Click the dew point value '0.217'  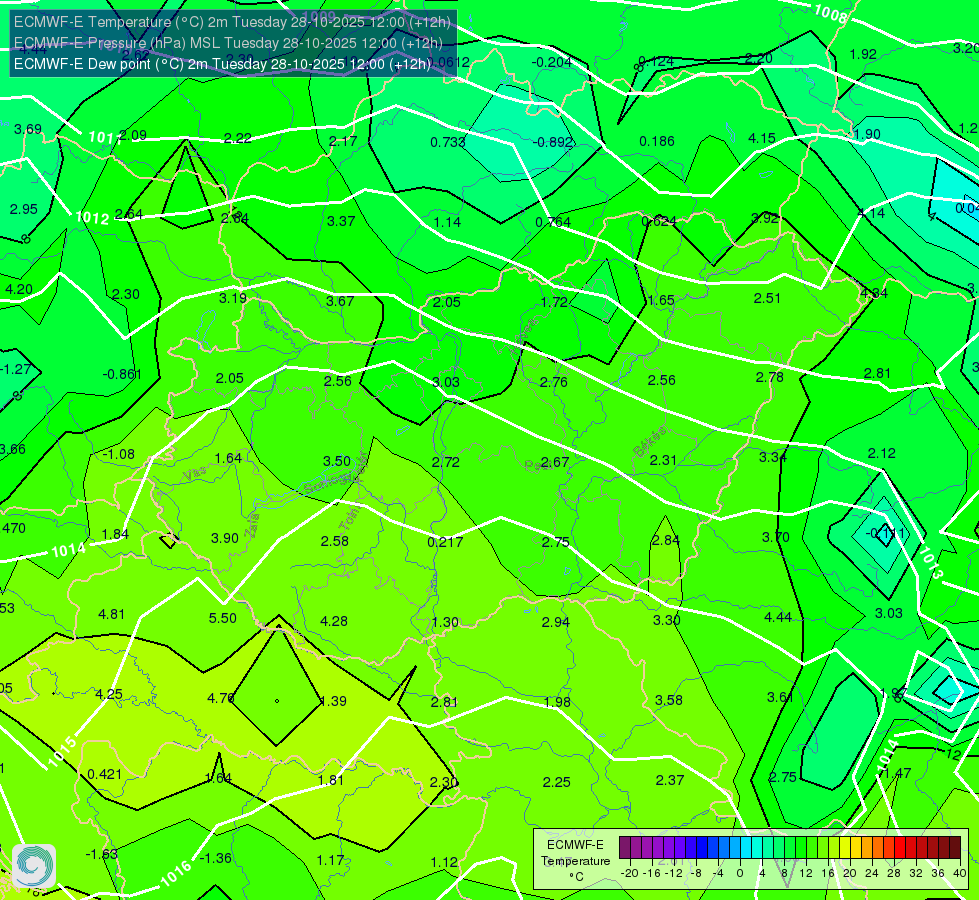(x=445, y=542)
